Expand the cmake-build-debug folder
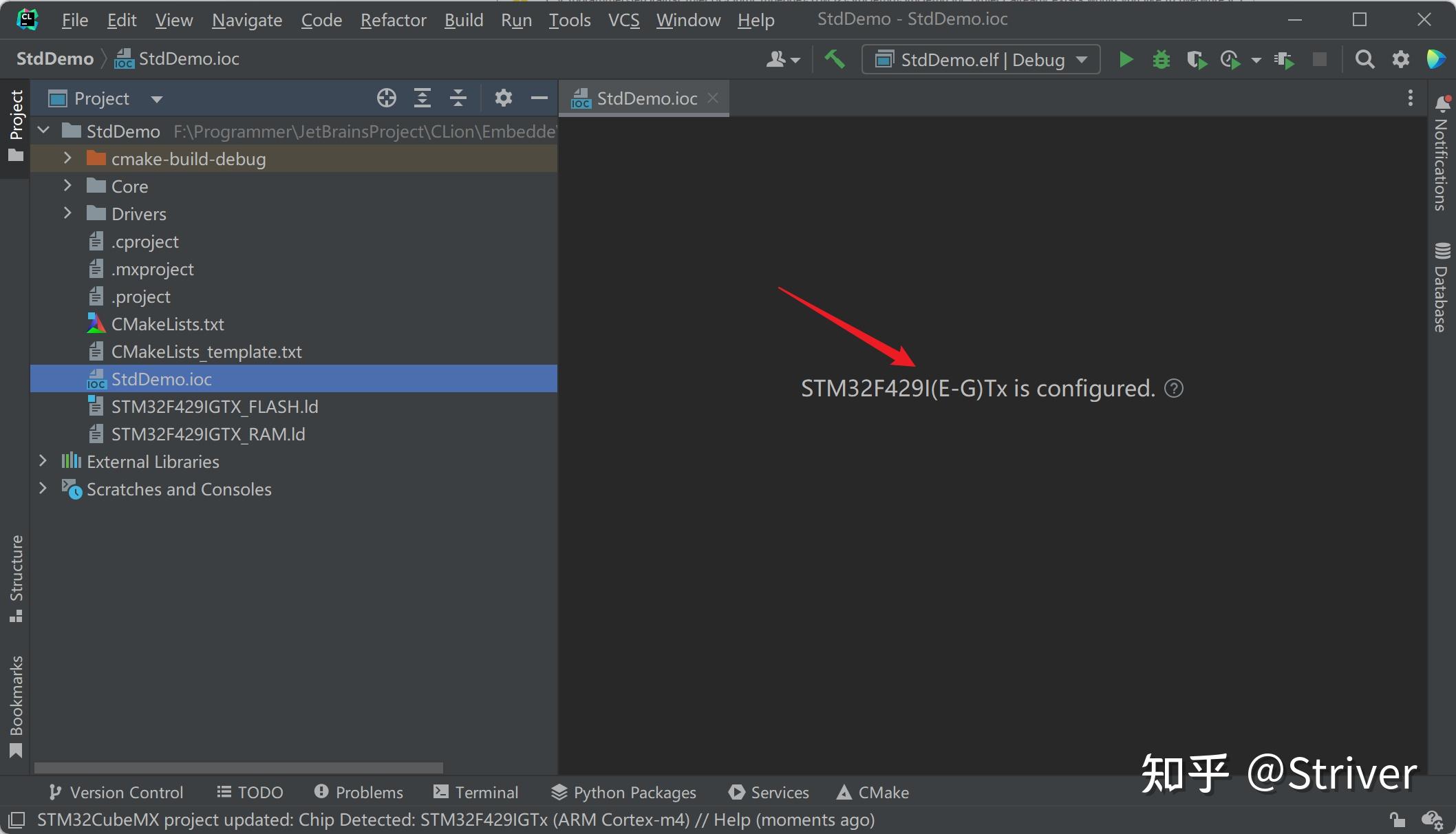Image resolution: width=1456 pixels, height=834 pixels. [66, 158]
